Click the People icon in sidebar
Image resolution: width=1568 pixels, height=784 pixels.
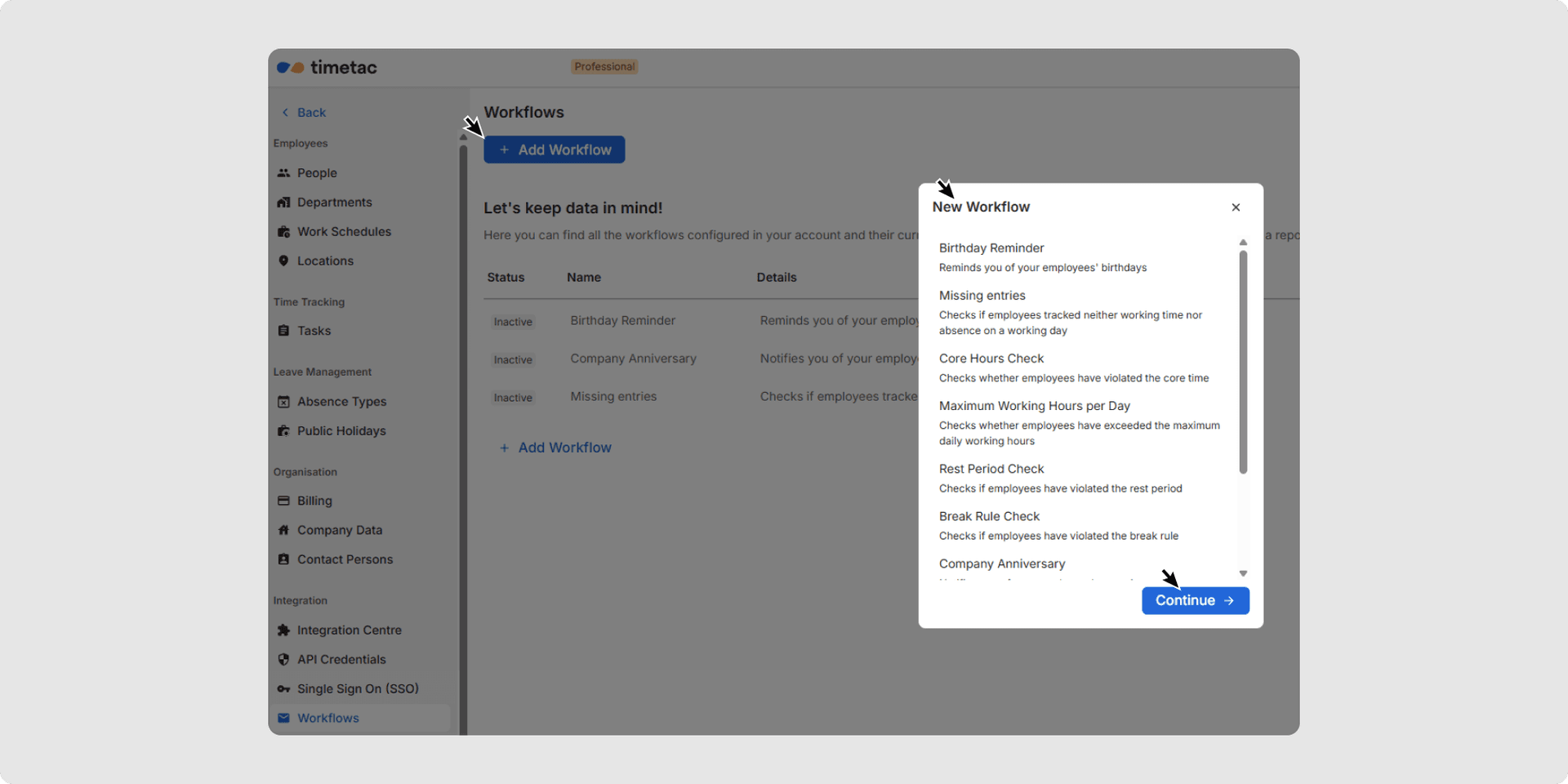pyautogui.click(x=283, y=173)
